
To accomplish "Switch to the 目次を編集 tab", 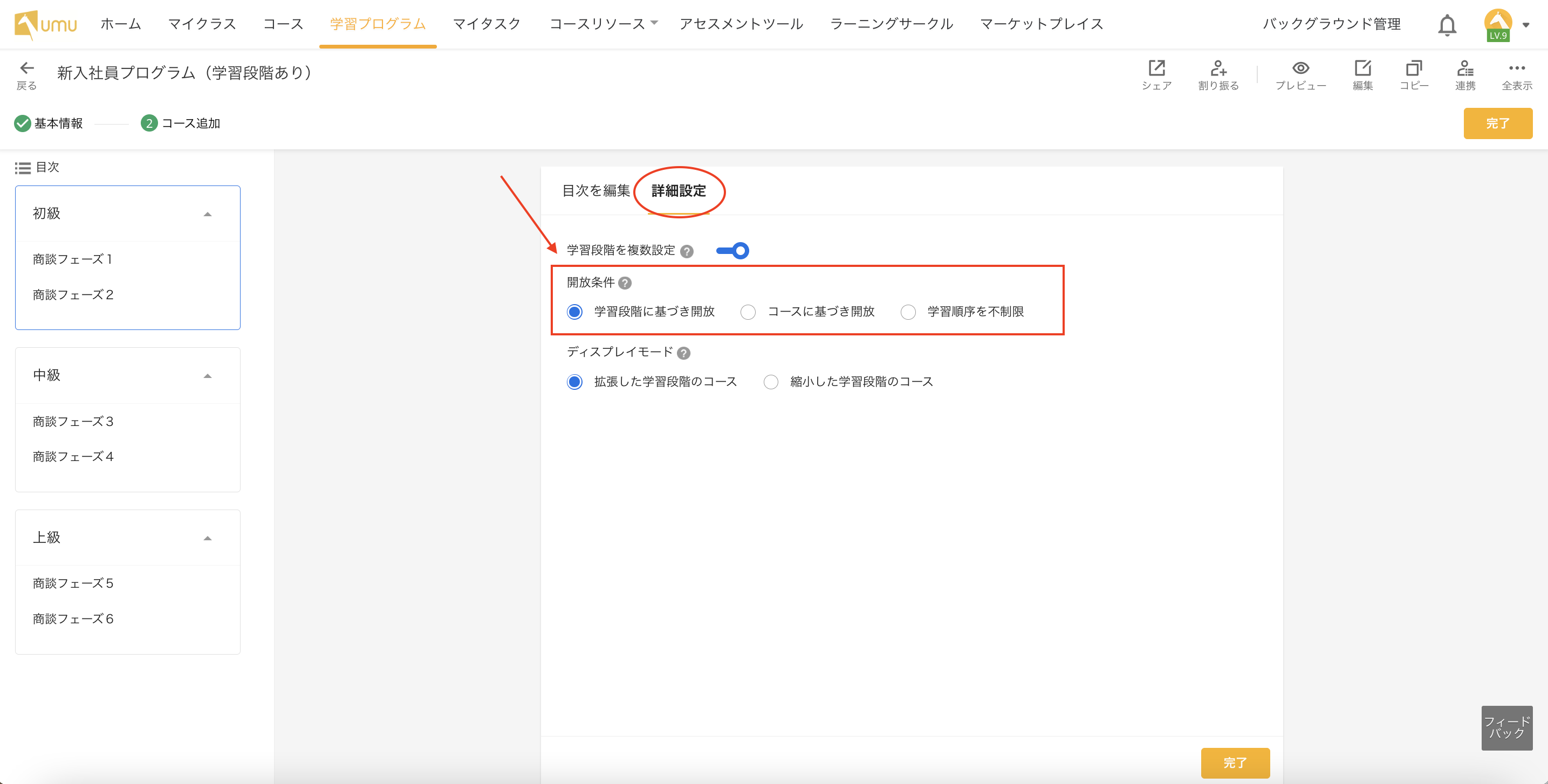I will pyautogui.click(x=595, y=191).
